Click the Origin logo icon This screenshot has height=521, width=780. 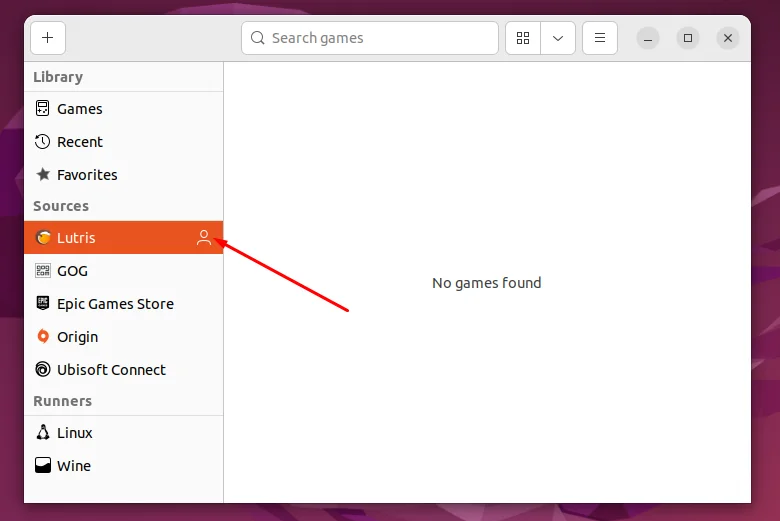point(43,336)
